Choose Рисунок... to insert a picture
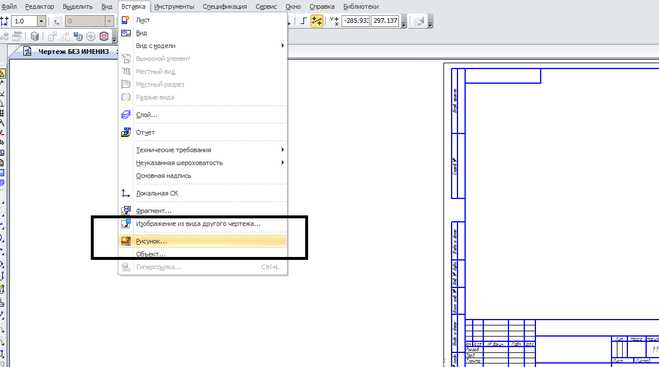Screen dimensions: 659x367 (203, 241)
